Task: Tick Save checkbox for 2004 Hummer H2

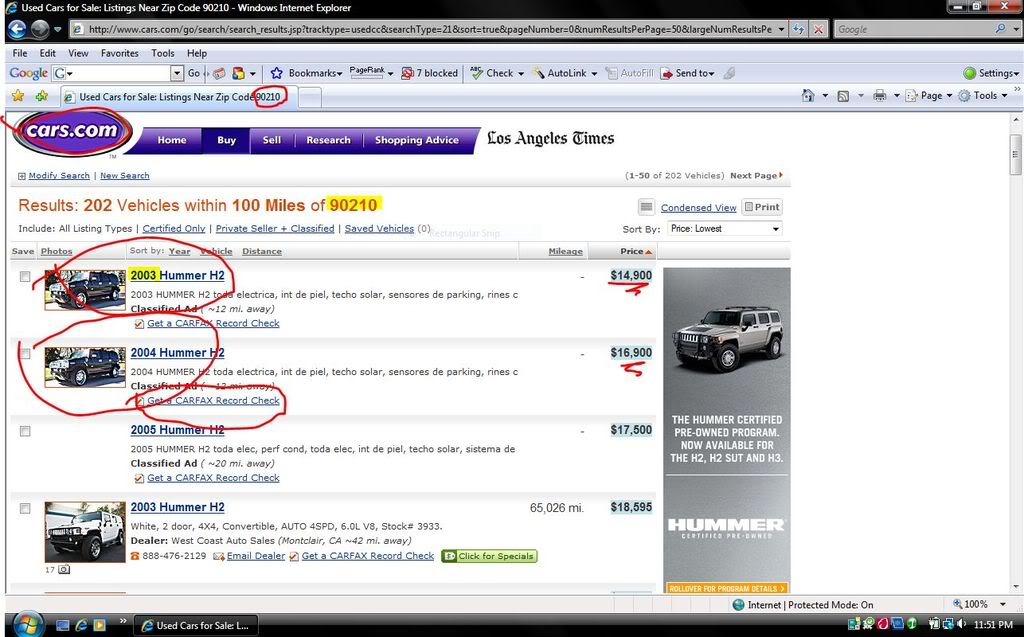Action: coord(25,353)
